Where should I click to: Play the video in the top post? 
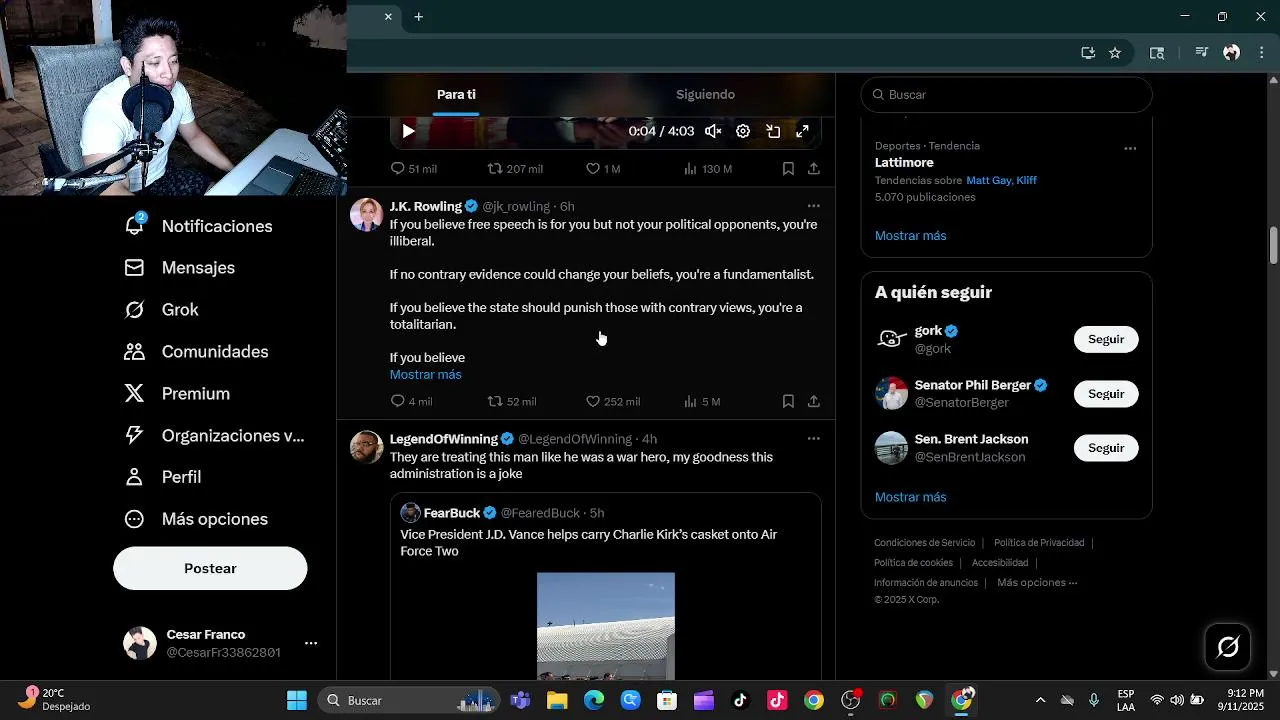(408, 131)
